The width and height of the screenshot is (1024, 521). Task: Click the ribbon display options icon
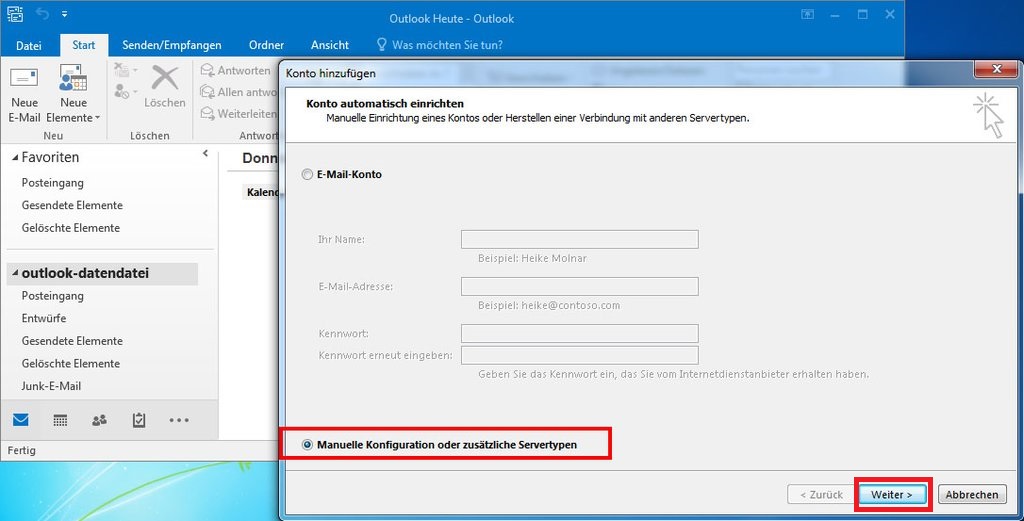tap(808, 14)
